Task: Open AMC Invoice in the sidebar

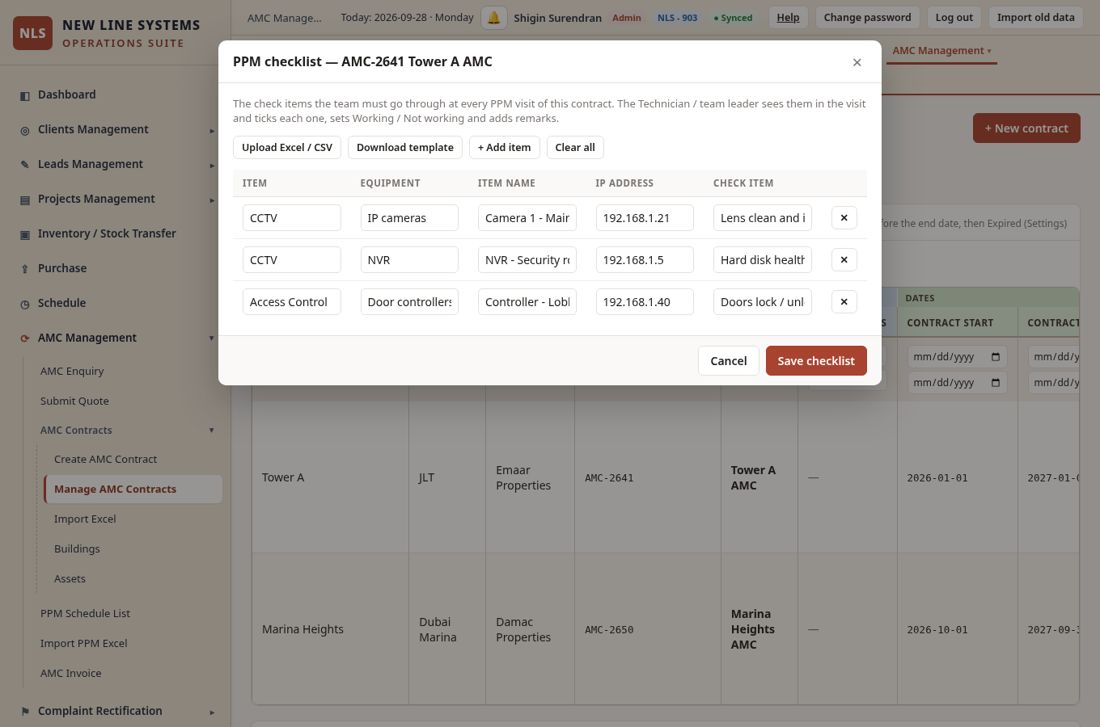Action: tap(71, 673)
